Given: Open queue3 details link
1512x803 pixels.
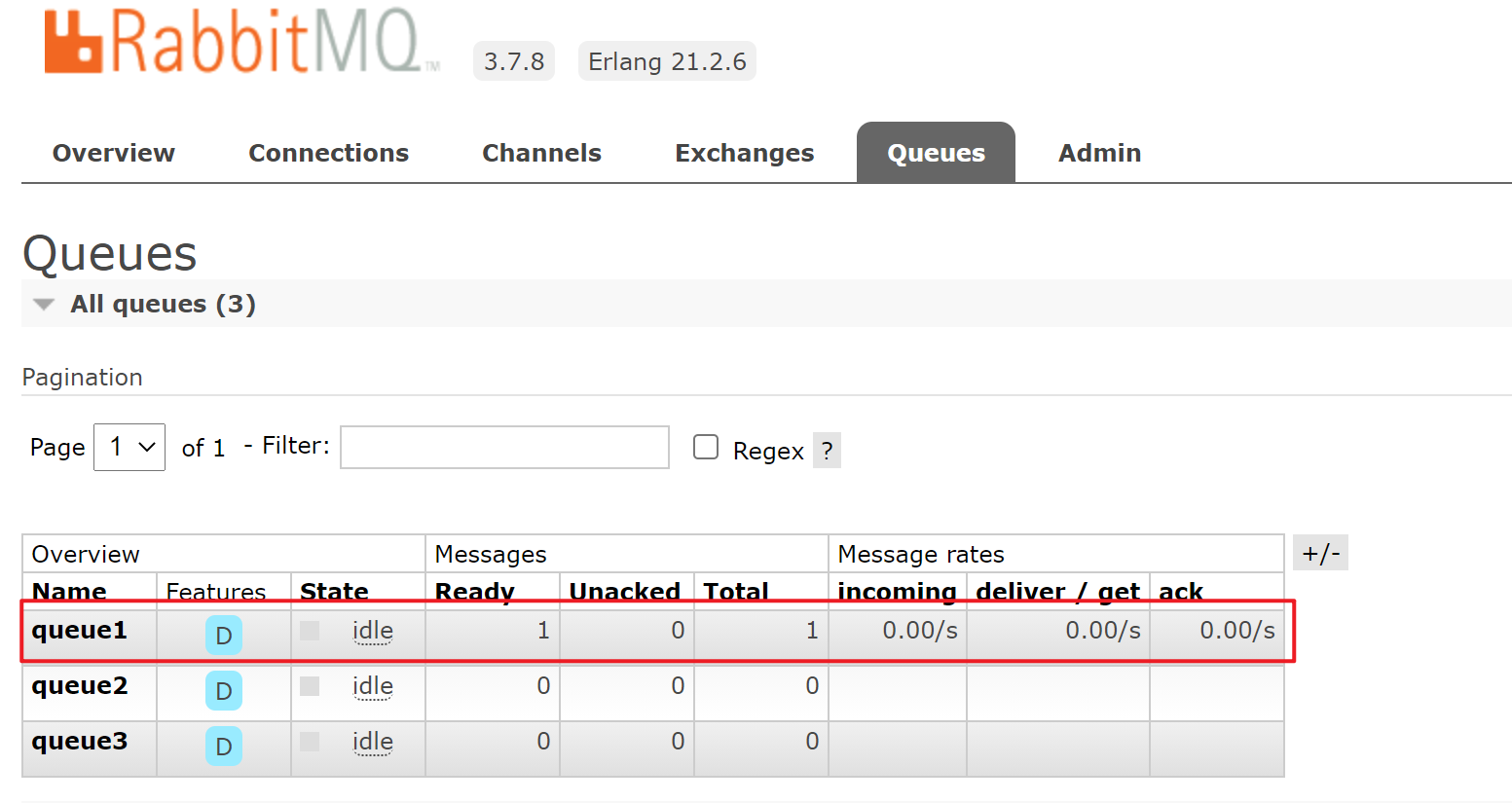Looking at the screenshot, I should 80,742.
